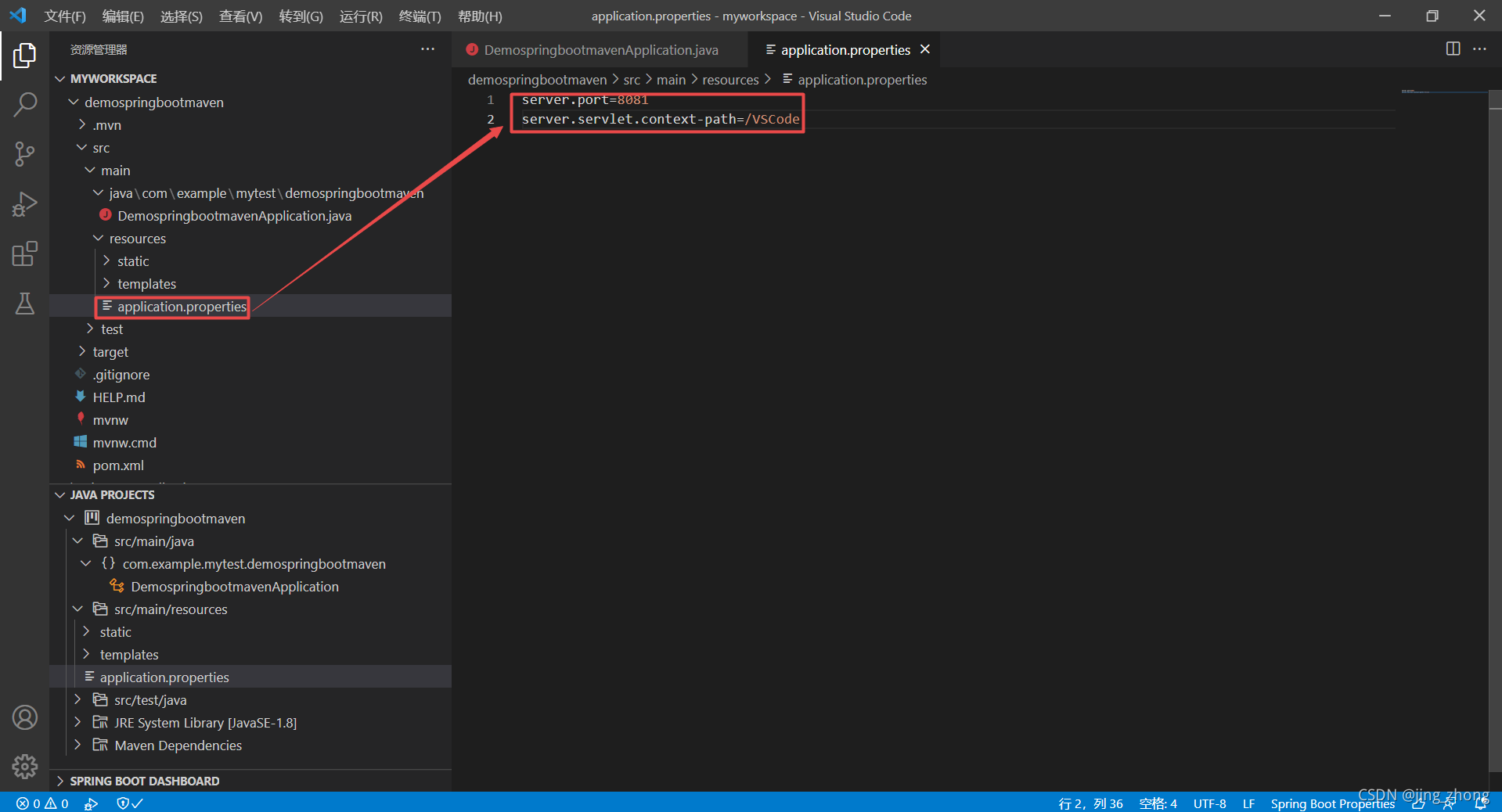This screenshot has width=1502, height=812.
Task: Open DemospringbootmavenApplication class in Java Projects
Action: click(x=235, y=587)
